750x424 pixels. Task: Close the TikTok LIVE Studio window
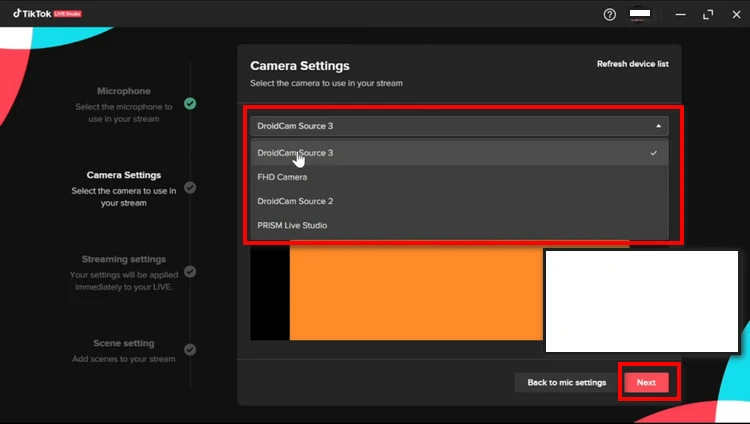coord(736,15)
